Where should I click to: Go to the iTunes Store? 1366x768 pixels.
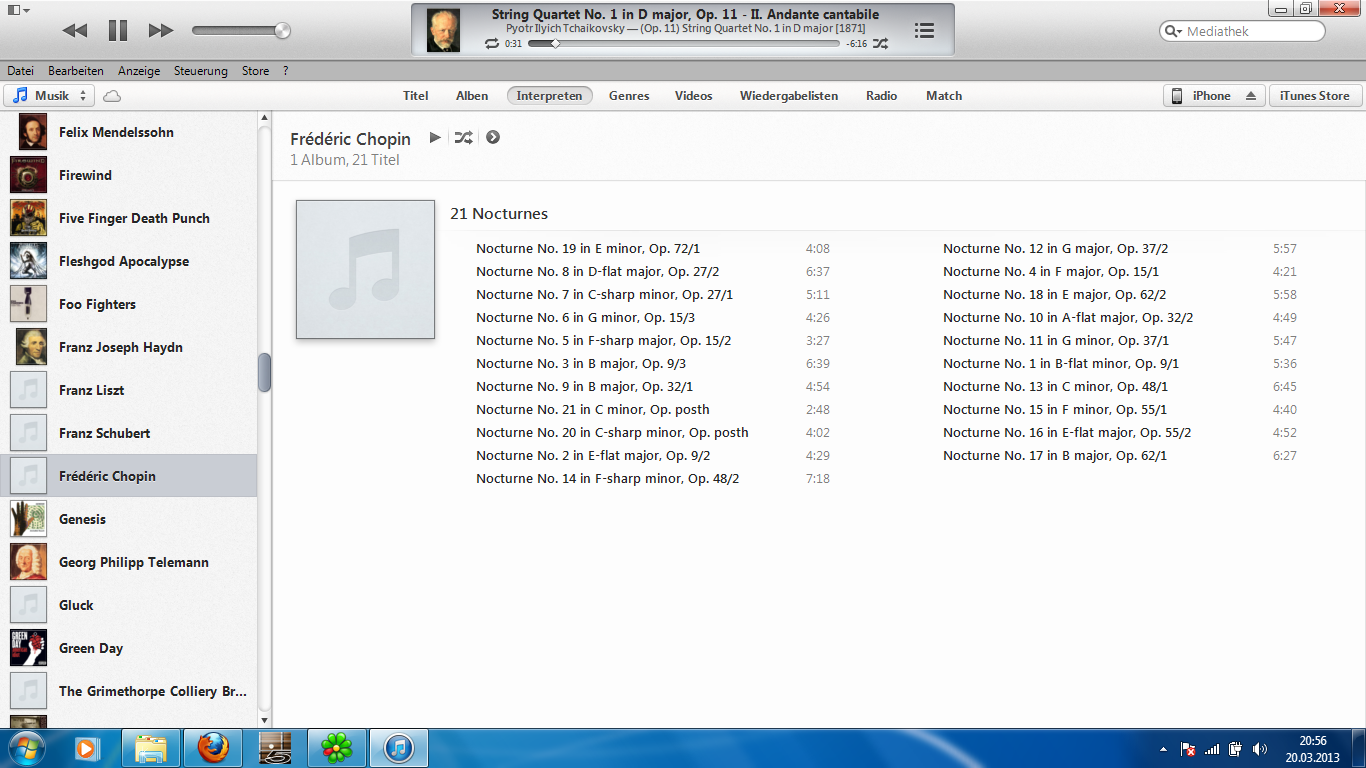(x=1315, y=96)
